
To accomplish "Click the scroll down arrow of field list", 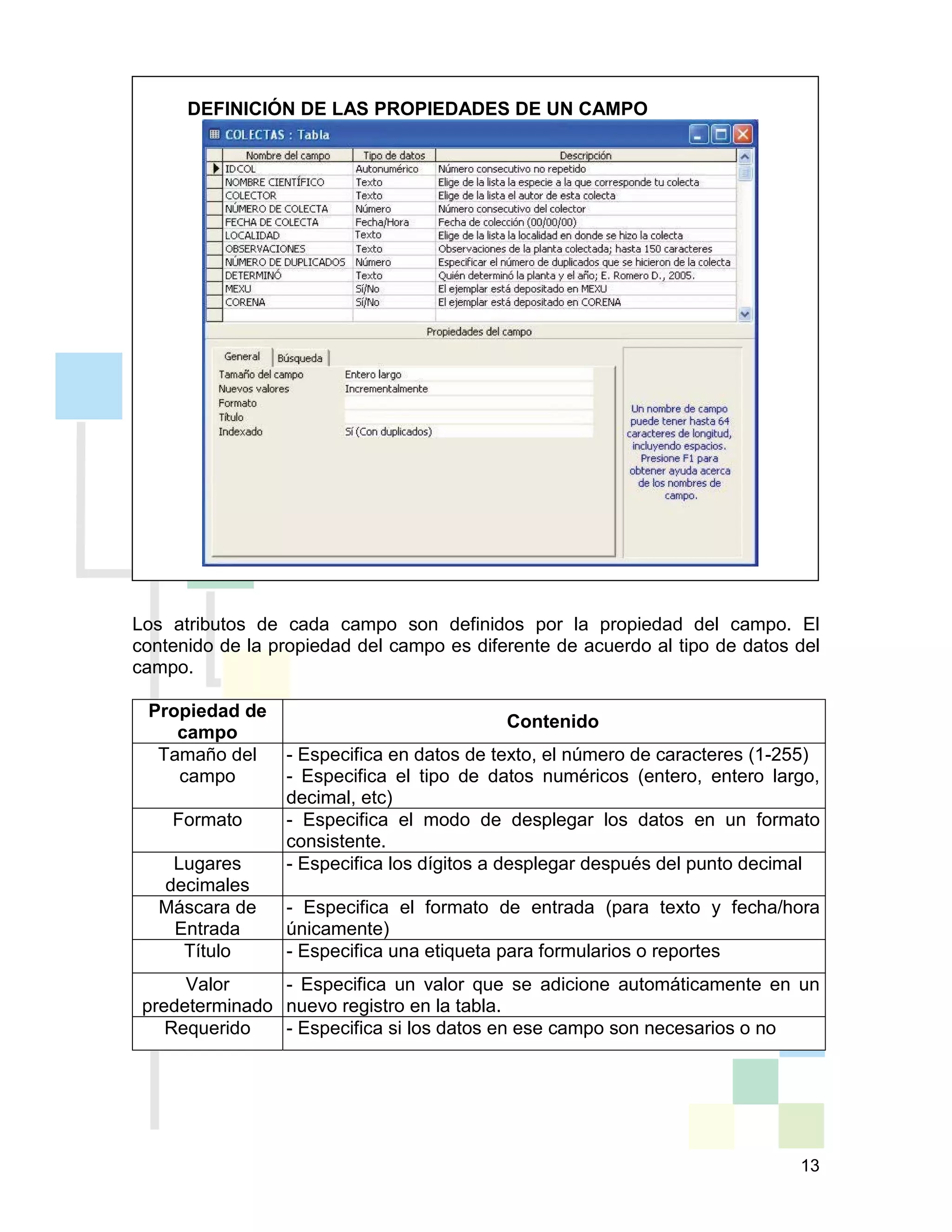I will coord(745,314).
